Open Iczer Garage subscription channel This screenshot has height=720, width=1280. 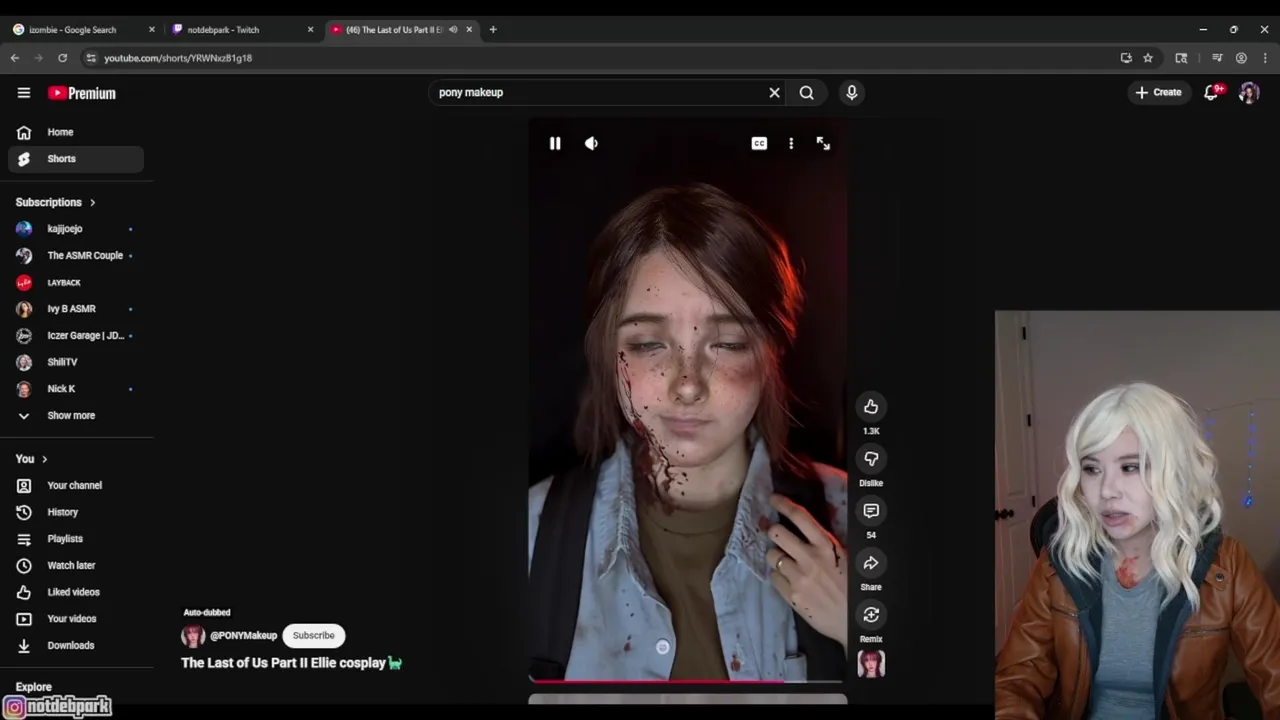[76, 335]
